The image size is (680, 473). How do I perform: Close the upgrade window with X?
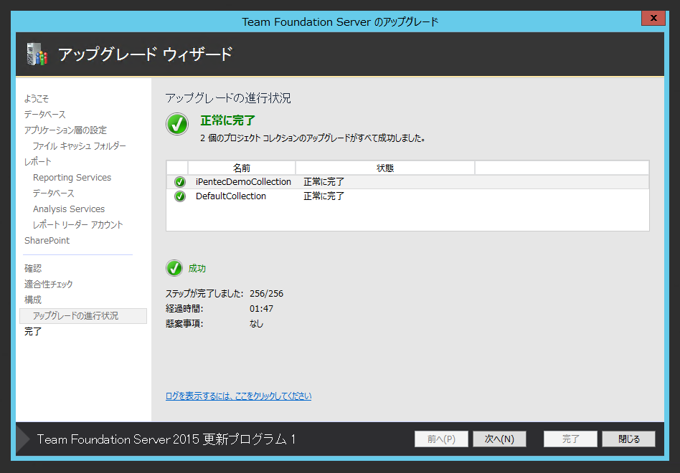(654, 18)
